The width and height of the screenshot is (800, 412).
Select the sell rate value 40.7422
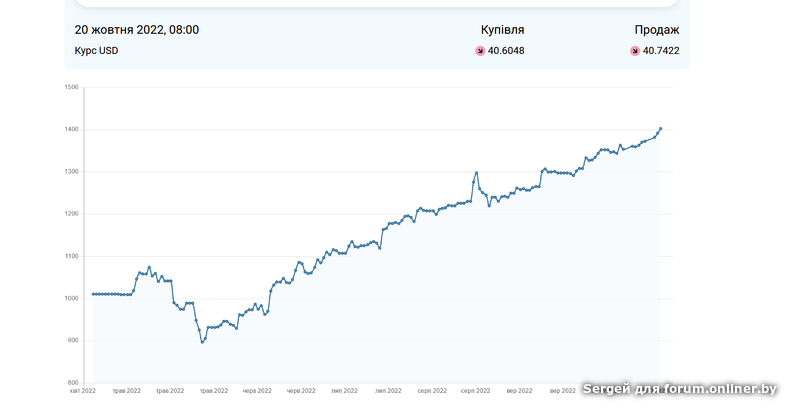(661, 51)
